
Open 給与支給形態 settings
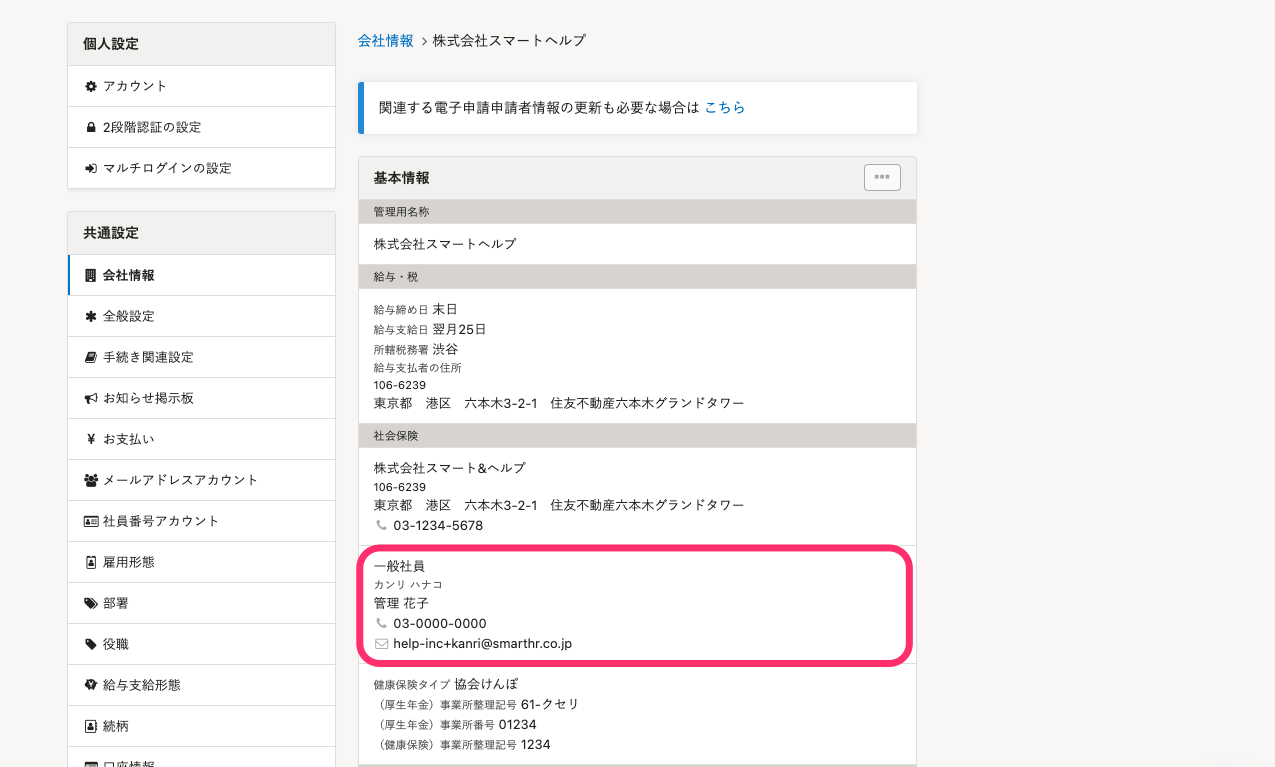click(x=201, y=685)
